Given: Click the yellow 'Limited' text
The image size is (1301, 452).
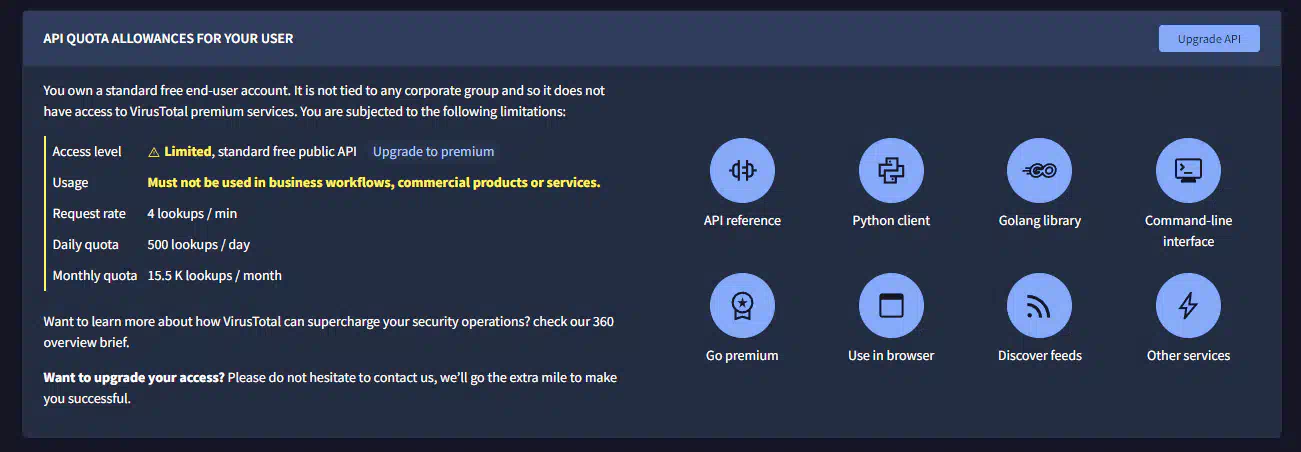Looking at the screenshot, I should click(188, 152).
